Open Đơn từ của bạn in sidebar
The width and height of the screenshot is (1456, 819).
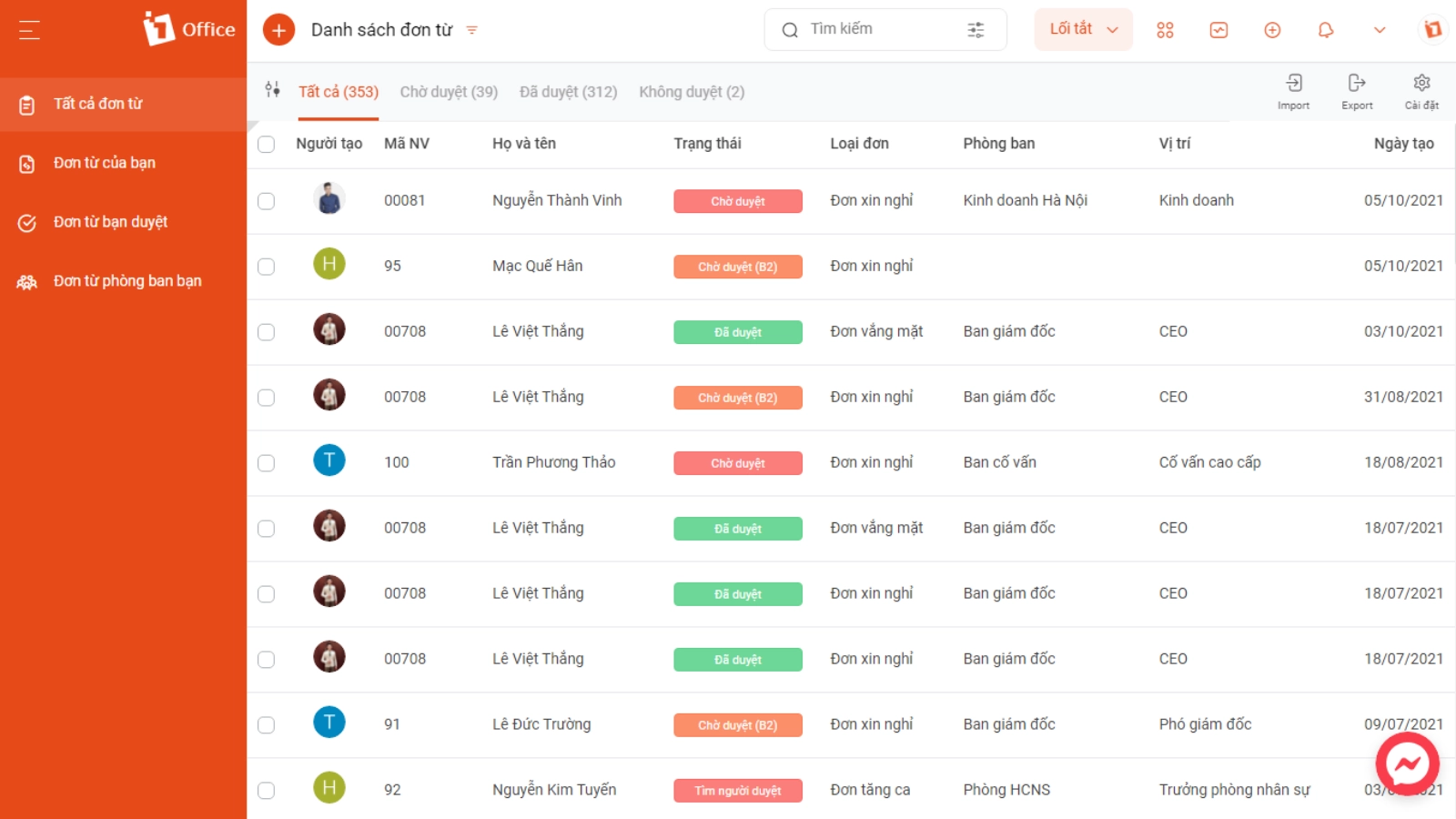(123, 163)
